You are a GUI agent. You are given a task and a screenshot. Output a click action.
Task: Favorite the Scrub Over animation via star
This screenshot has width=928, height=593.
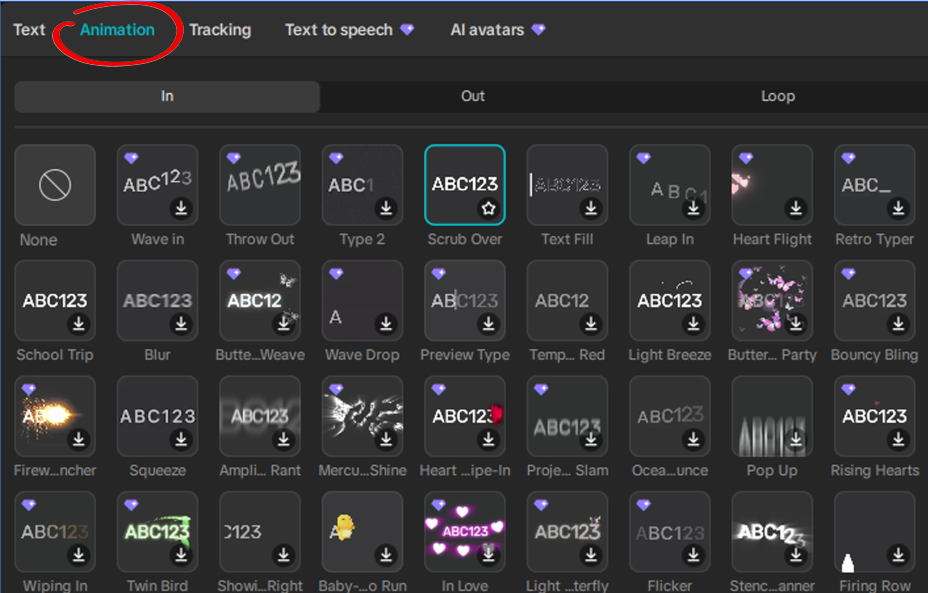point(488,208)
